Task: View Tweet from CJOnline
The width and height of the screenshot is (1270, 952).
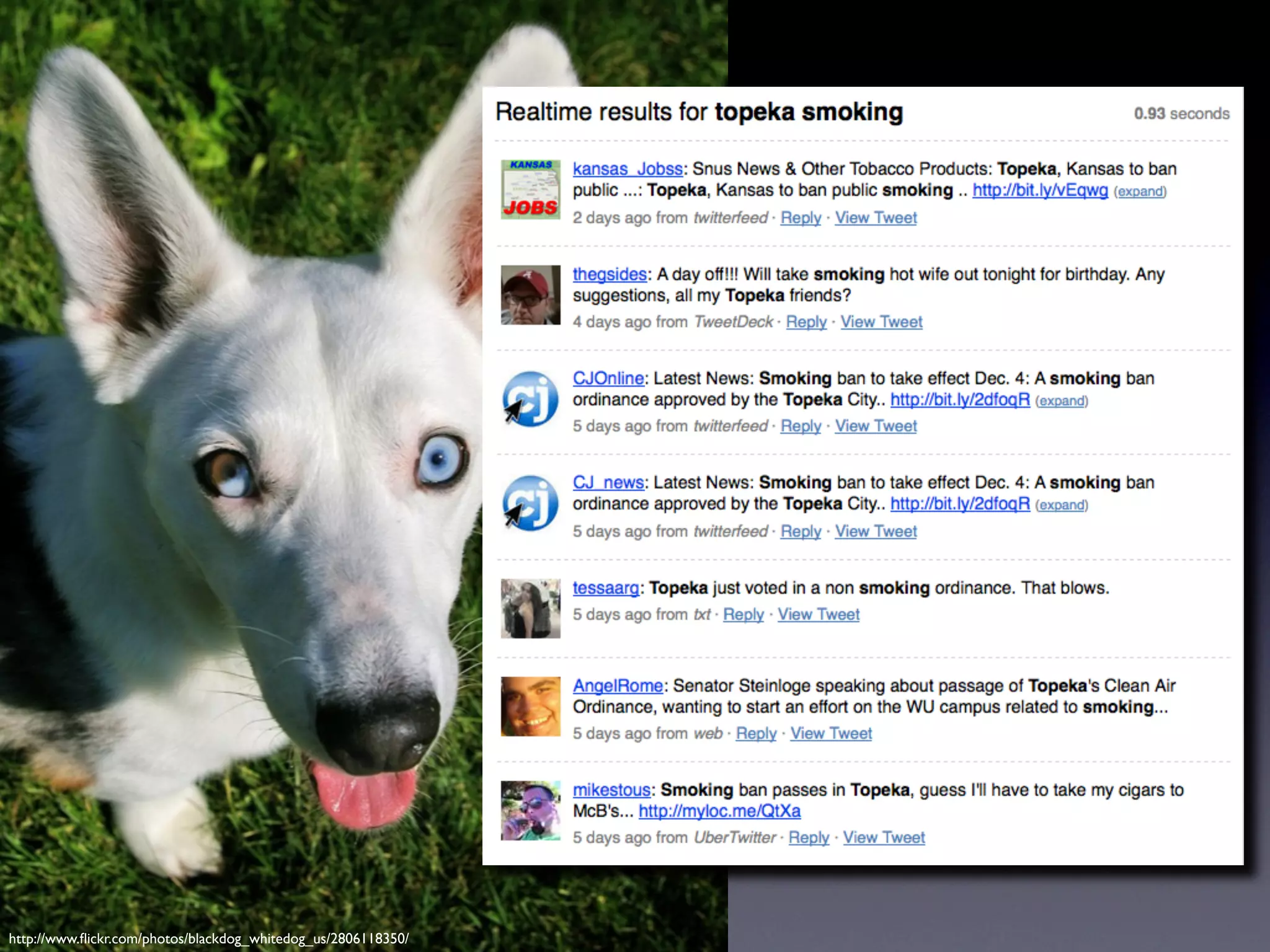Action: pos(876,426)
